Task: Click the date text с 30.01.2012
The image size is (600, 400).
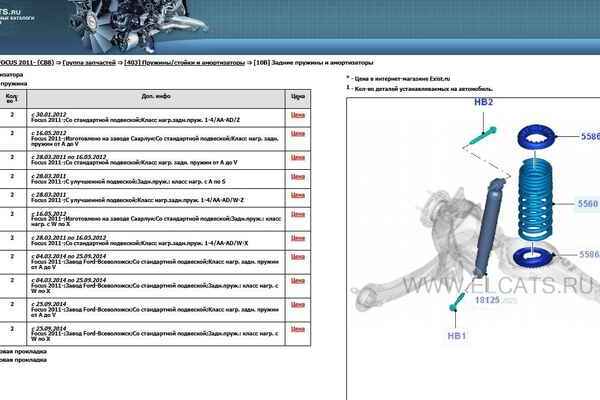Action: (x=49, y=114)
